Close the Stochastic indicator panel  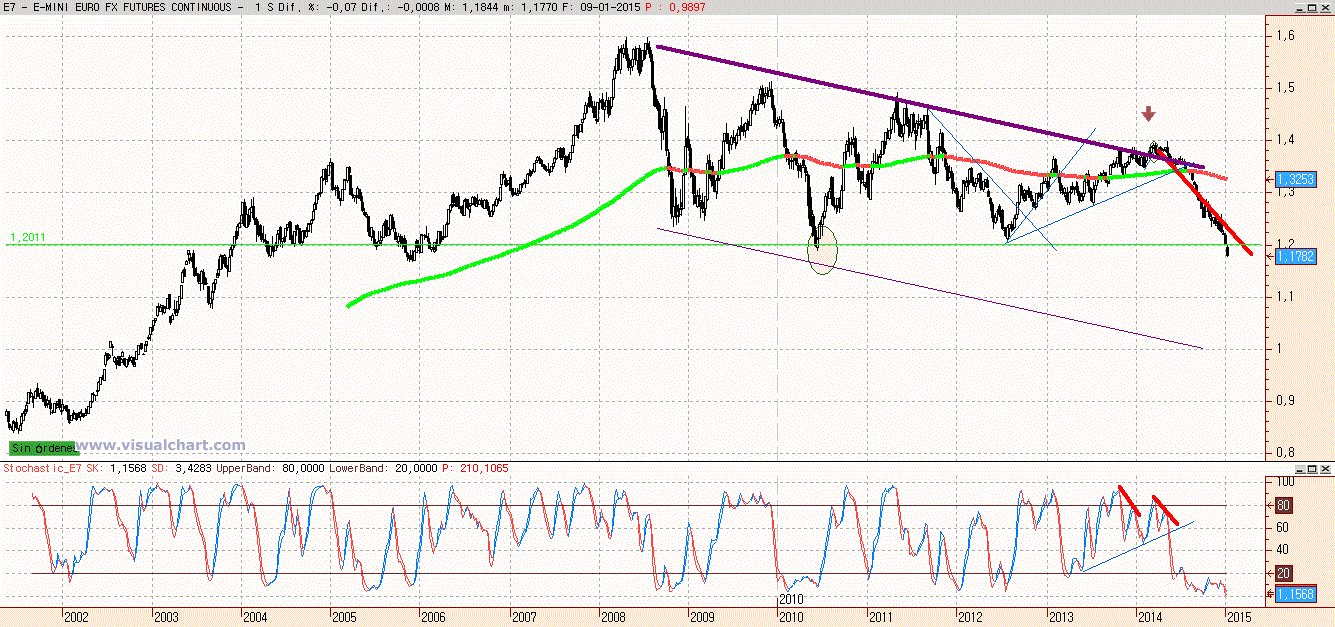tap(1324, 468)
